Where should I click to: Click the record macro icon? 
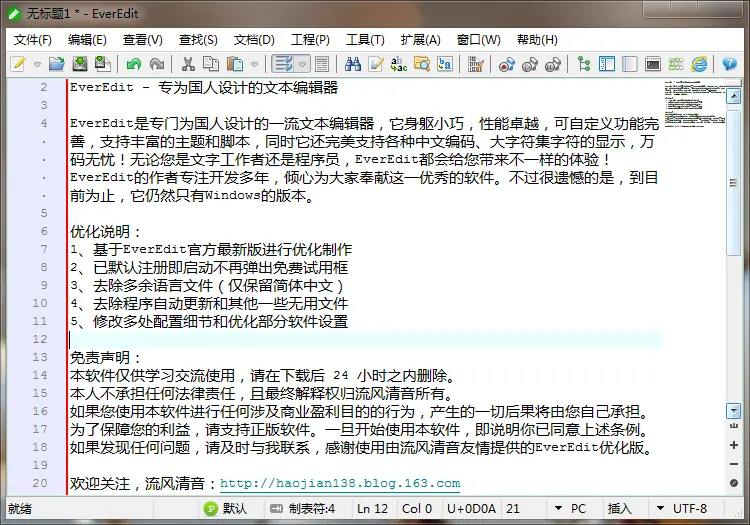[x=507, y=64]
